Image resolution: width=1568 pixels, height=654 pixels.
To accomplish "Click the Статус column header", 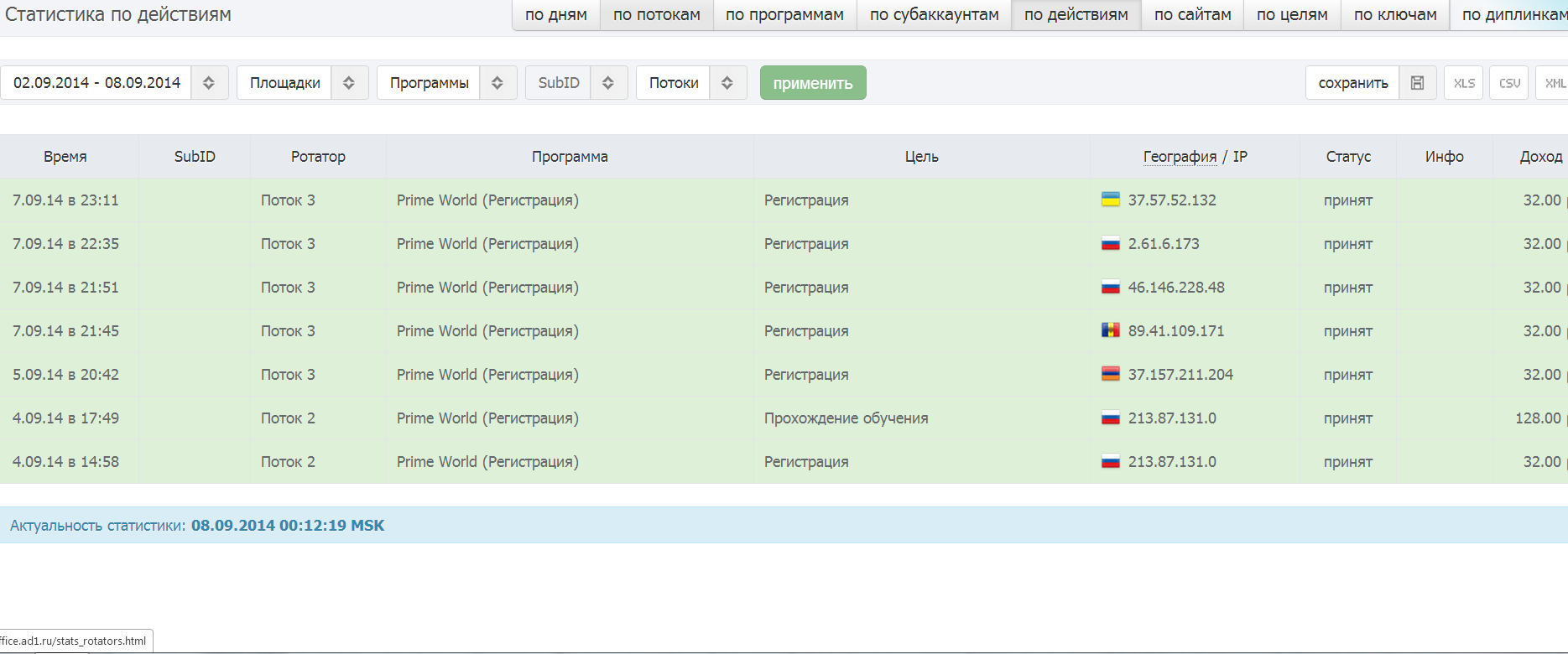I will tap(1348, 157).
